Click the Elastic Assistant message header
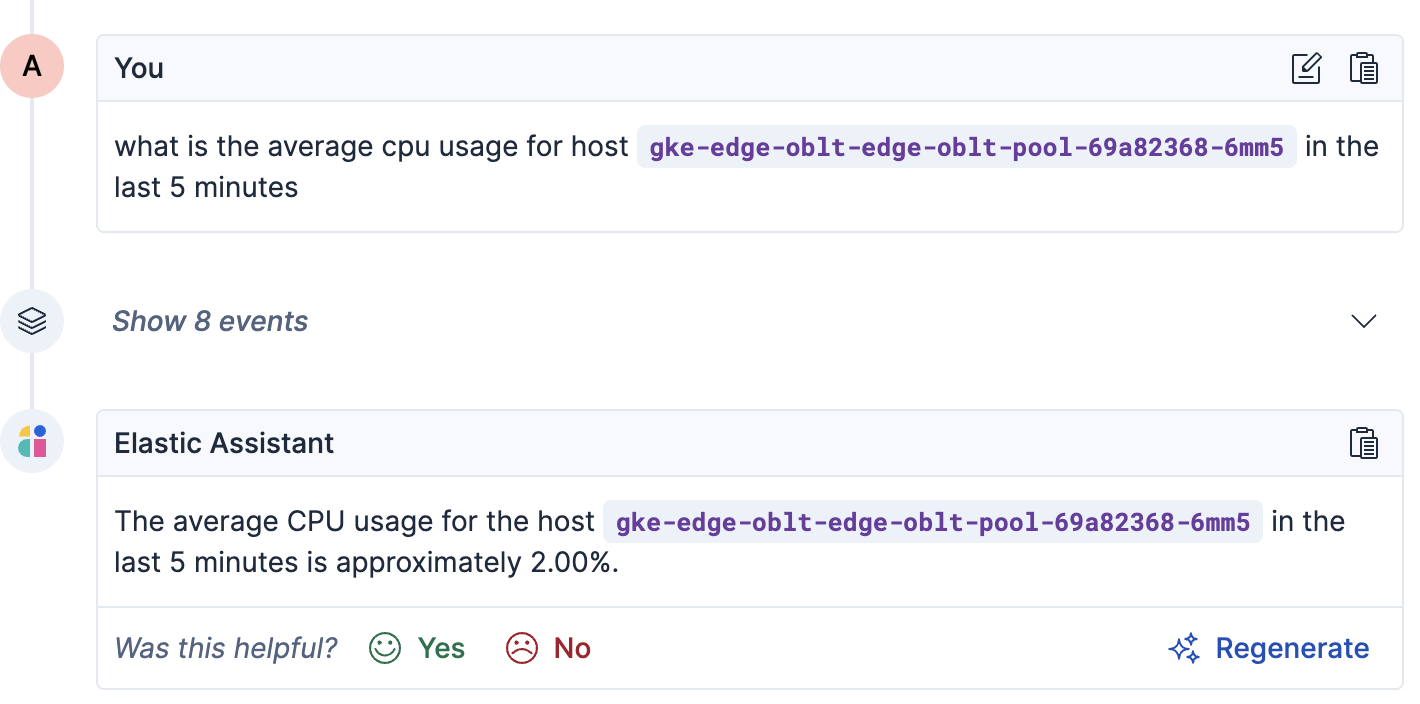This screenshot has width=1420, height=704. [224, 443]
